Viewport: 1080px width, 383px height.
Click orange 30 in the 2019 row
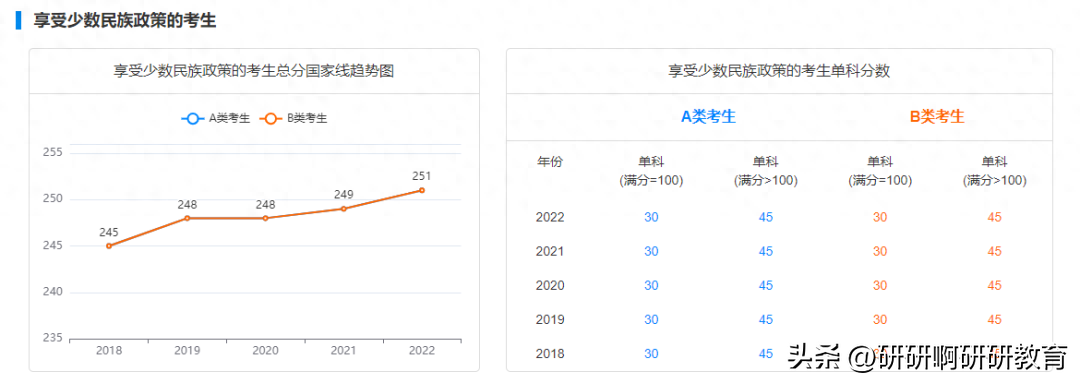(x=880, y=320)
